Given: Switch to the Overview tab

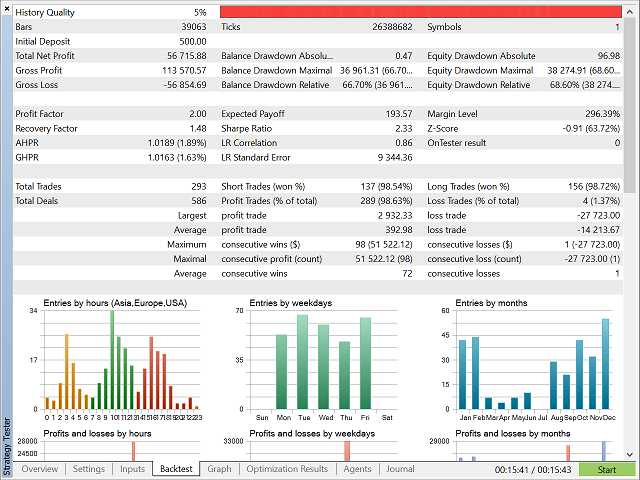Looking at the screenshot, I should point(39,468).
